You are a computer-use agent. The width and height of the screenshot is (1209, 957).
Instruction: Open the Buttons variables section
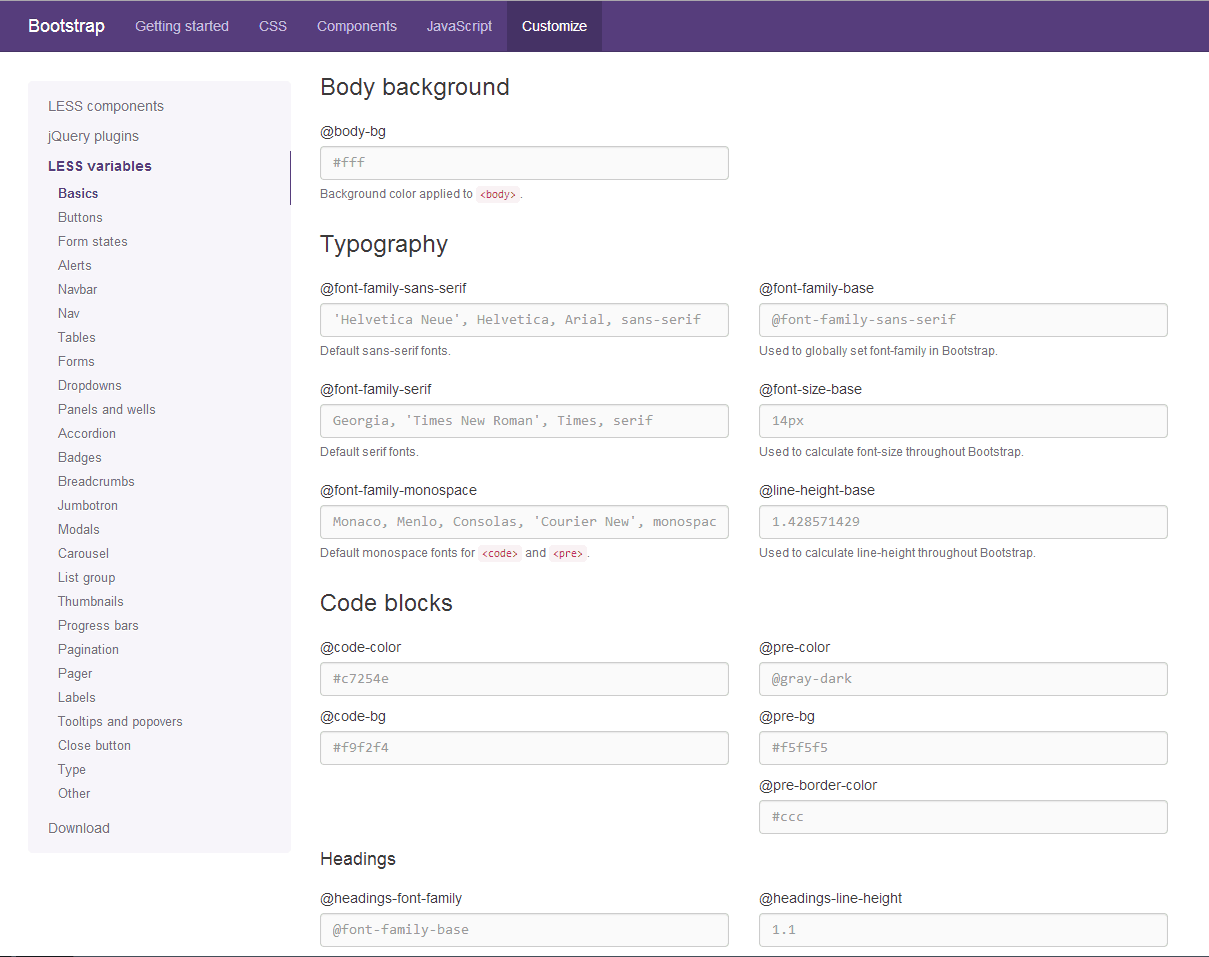(x=80, y=217)
